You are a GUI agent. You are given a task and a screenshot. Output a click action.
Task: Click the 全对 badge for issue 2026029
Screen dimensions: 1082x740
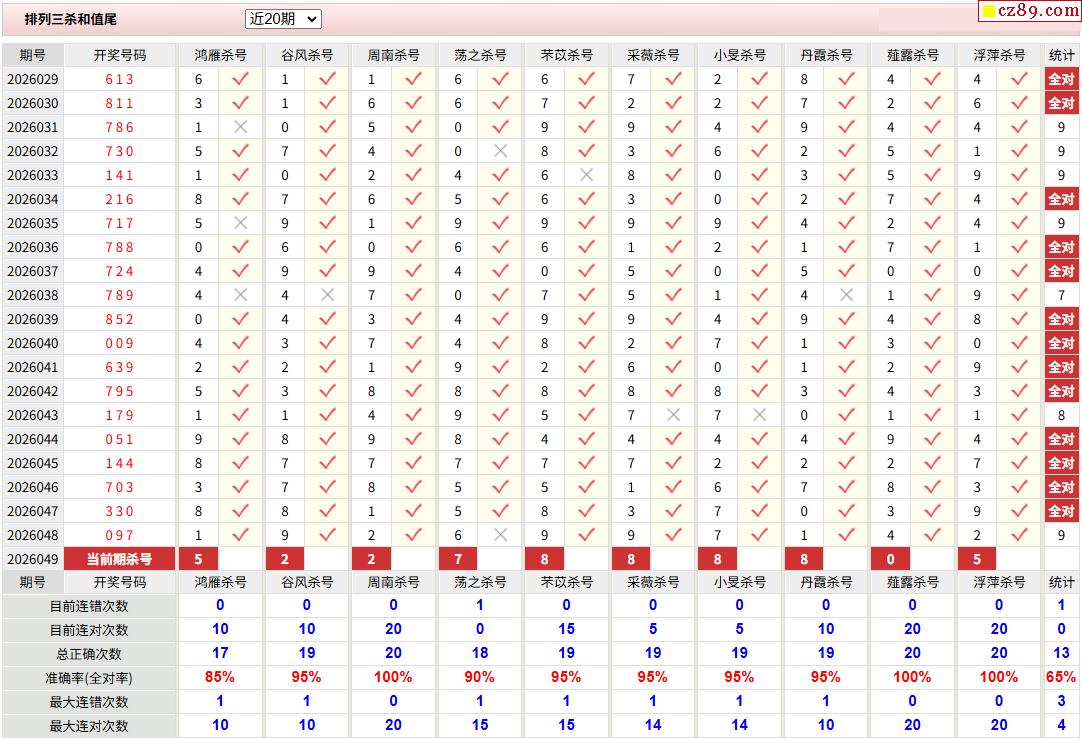click(x=1061, y=79)
